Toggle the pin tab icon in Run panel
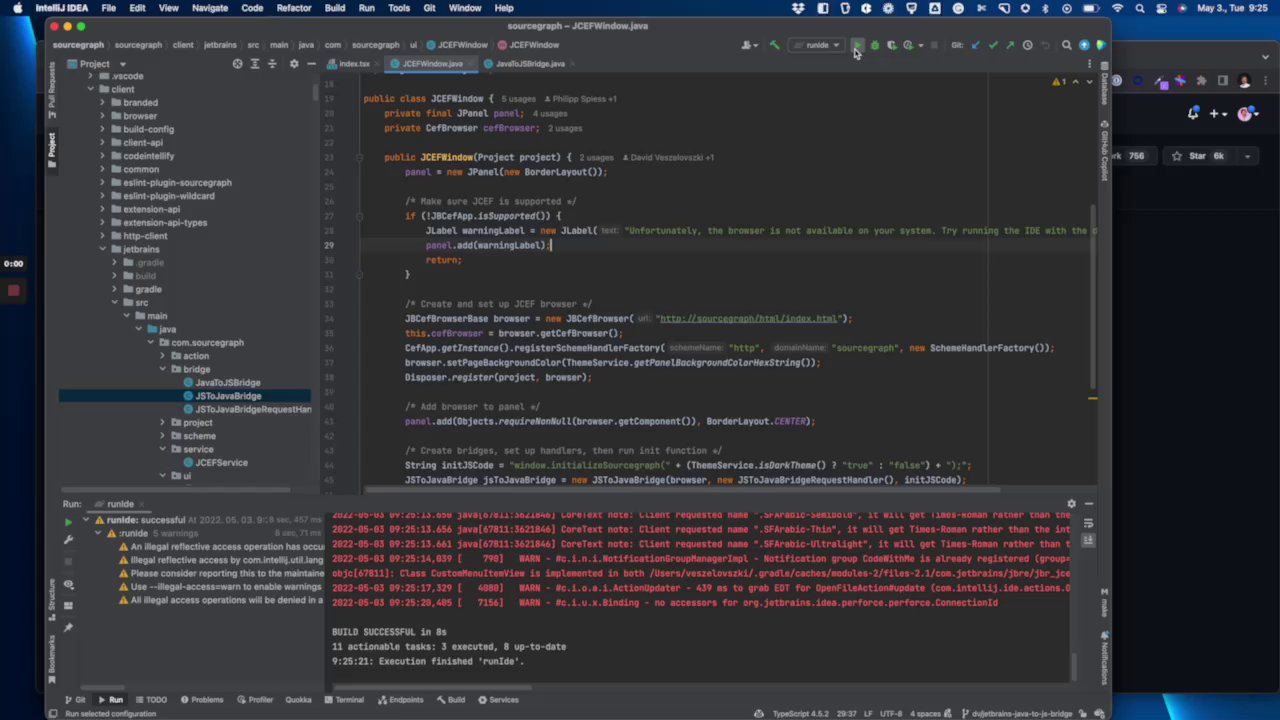1280x720 pixels. pos(68,627)
